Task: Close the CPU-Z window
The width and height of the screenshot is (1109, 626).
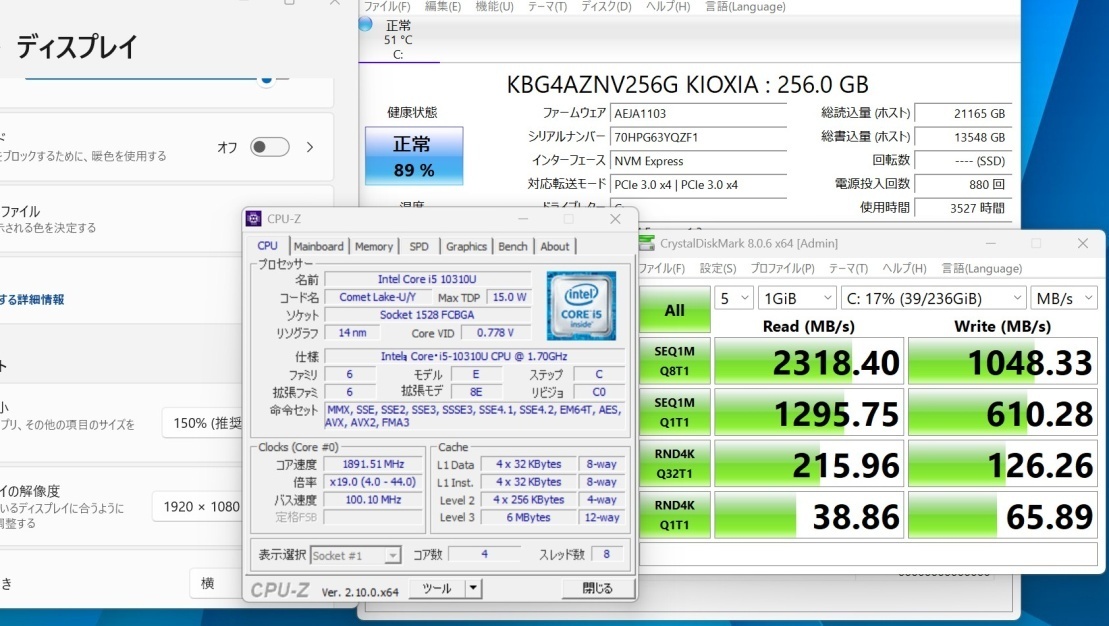Action: (x=615, y=219)
